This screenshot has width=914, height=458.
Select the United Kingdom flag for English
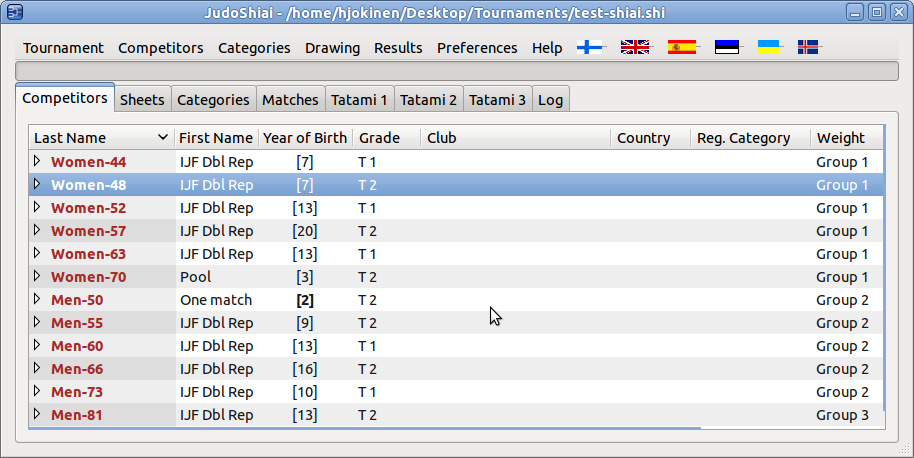click(x=635, y=47)
